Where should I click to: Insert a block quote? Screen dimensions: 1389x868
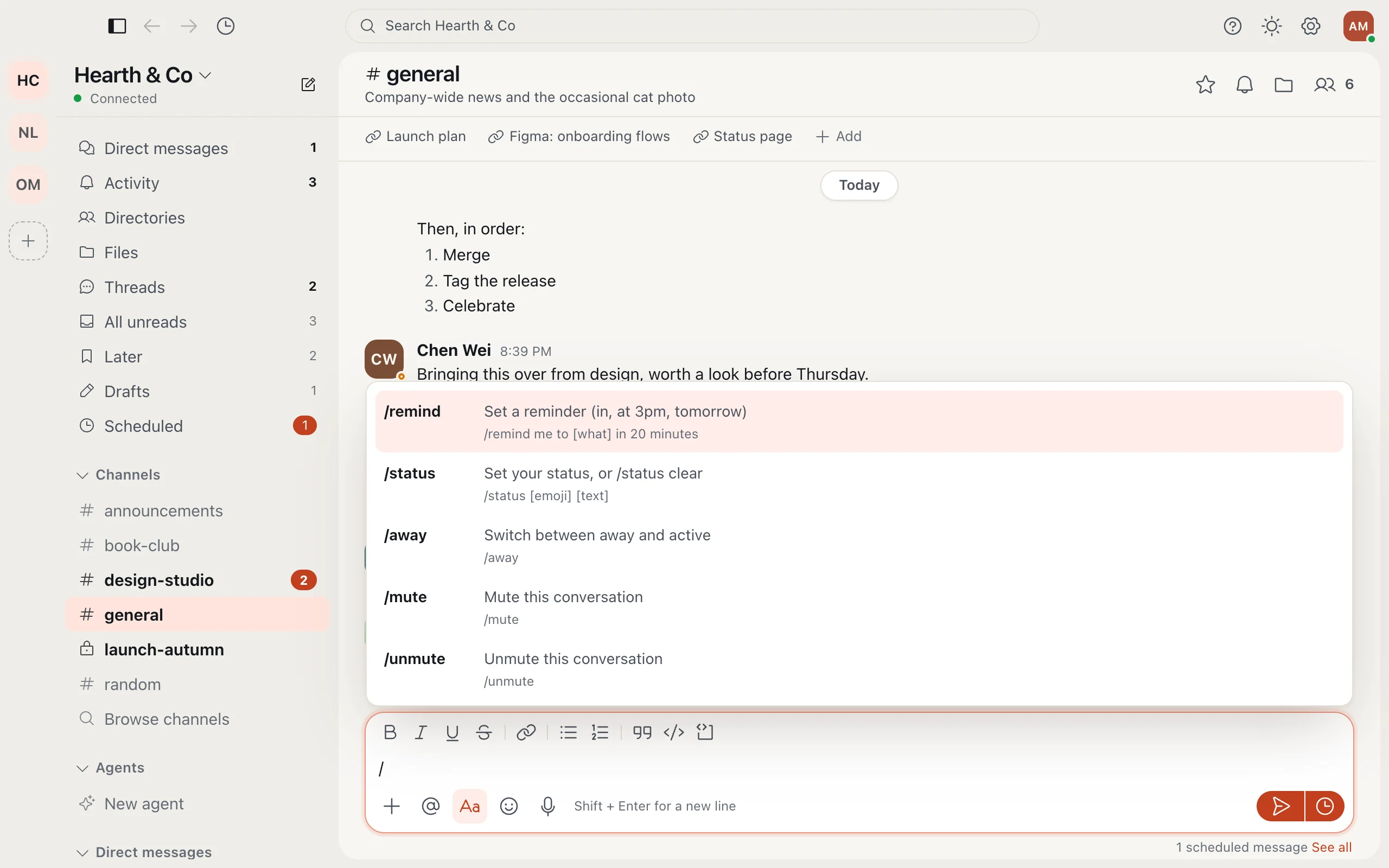point(642,732)
